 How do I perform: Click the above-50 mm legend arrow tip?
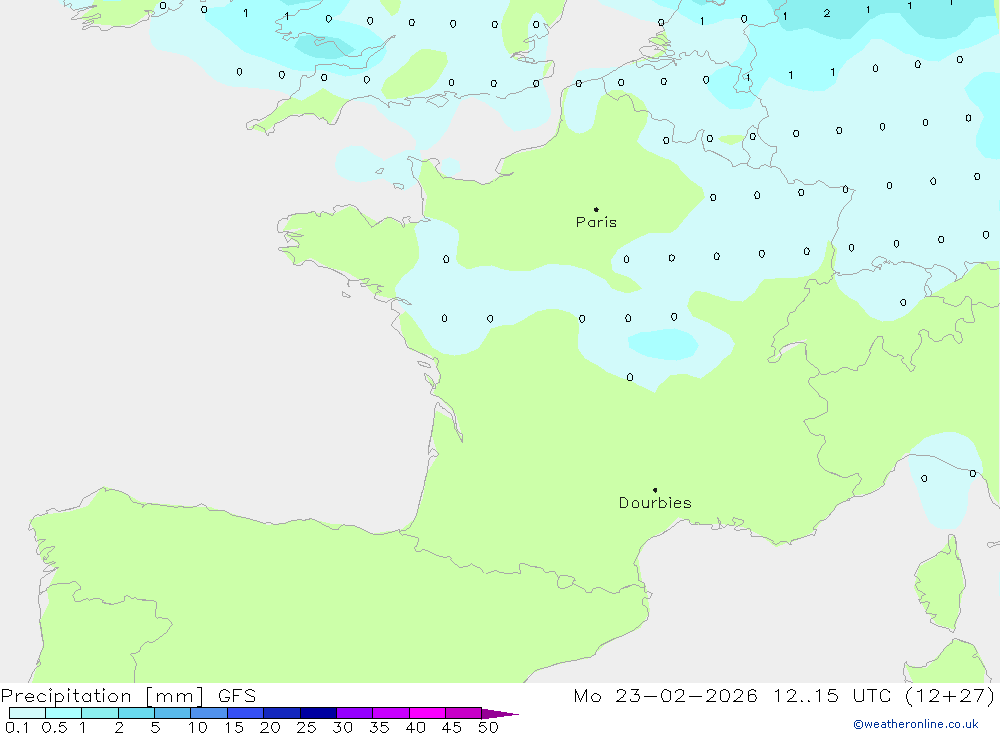click(x=500, y=713)
